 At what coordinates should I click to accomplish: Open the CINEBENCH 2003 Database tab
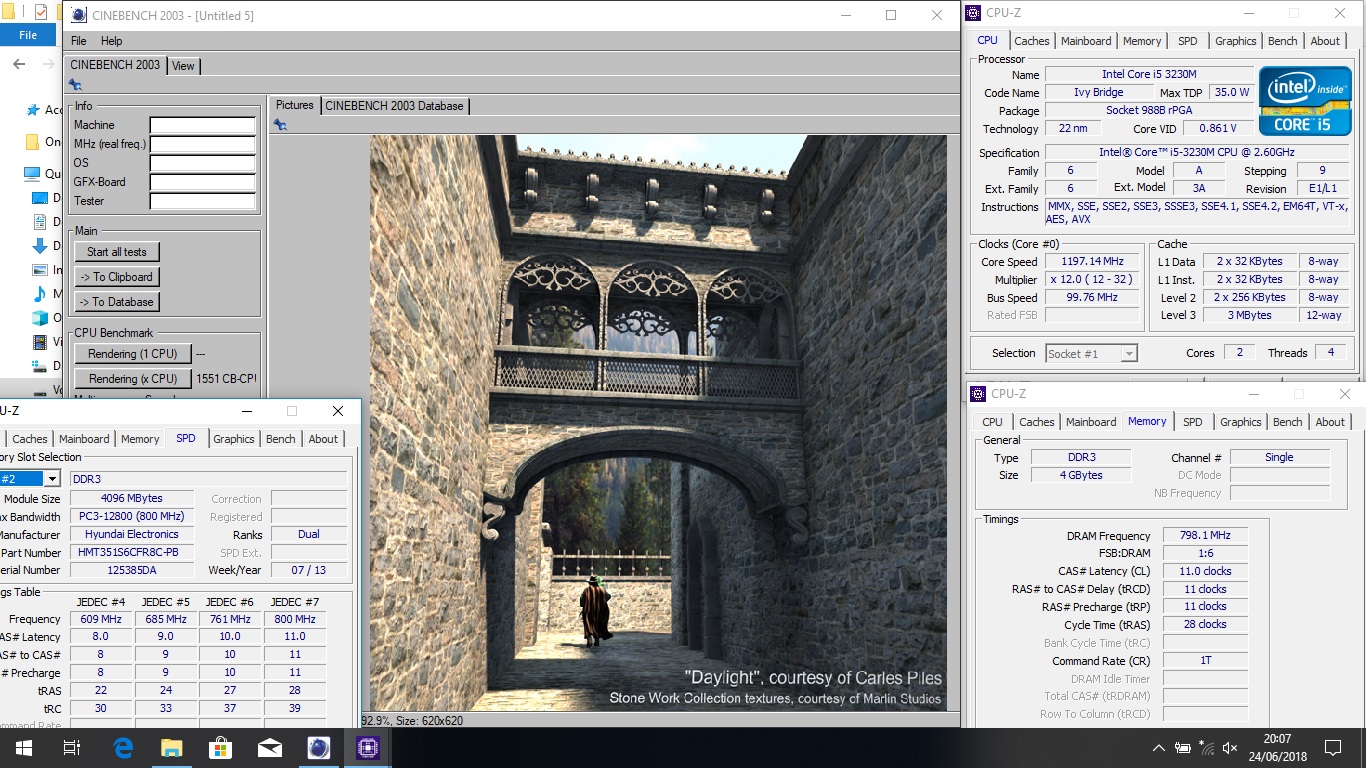point(395,106)
